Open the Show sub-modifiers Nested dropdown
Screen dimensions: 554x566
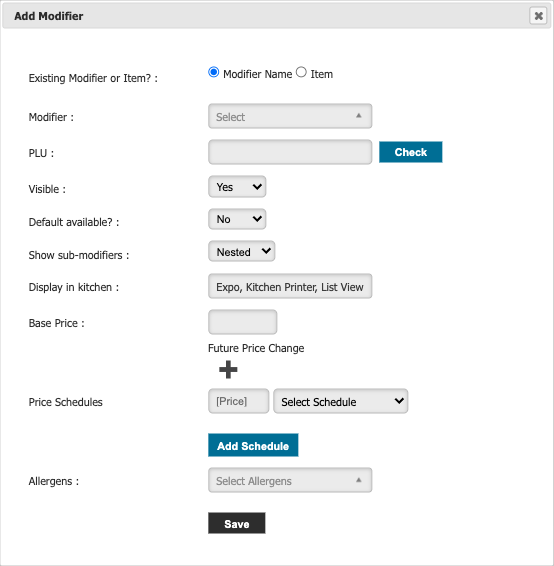coord(241,251)
